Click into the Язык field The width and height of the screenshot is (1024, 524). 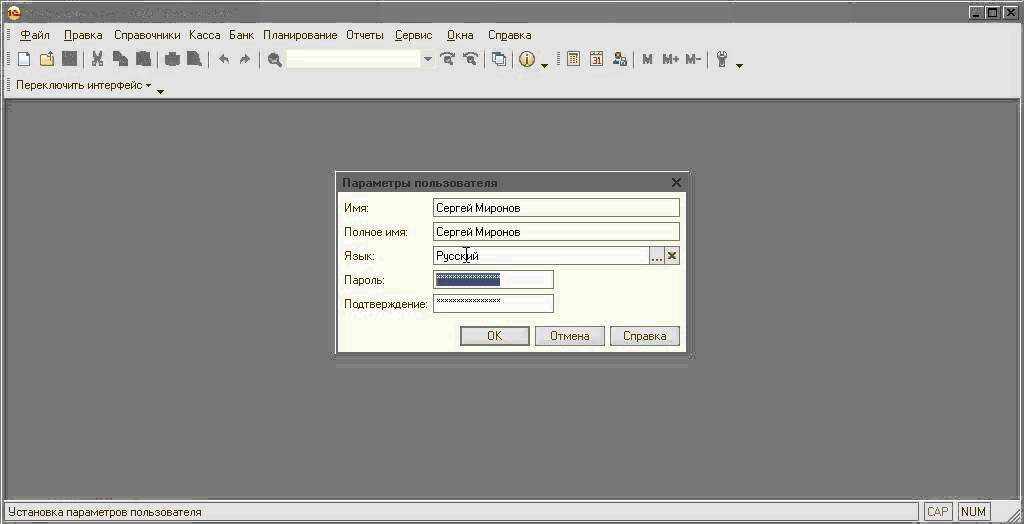541,256
